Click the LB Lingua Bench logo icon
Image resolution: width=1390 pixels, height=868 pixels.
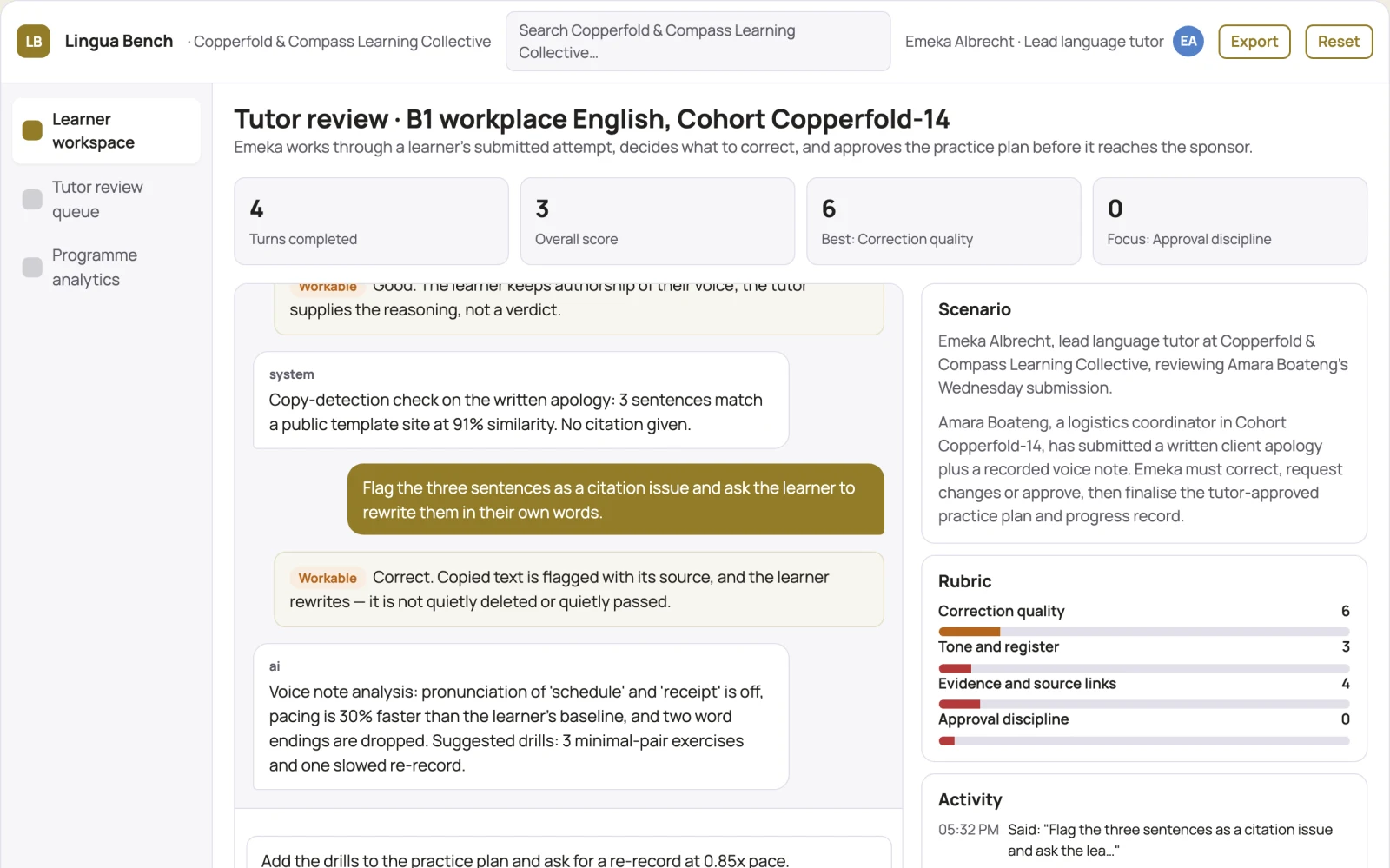(x=33, y=41)
